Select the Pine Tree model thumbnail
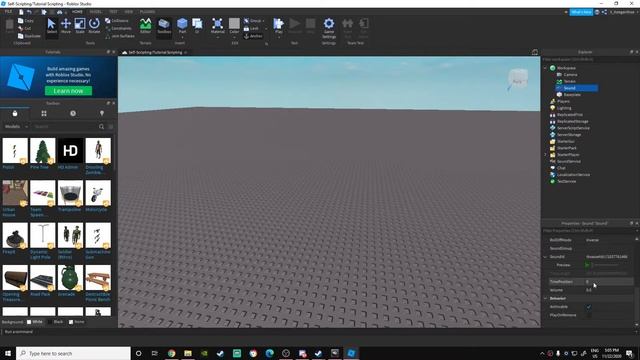This screenshot has height=360, width=640. [42, 151]
